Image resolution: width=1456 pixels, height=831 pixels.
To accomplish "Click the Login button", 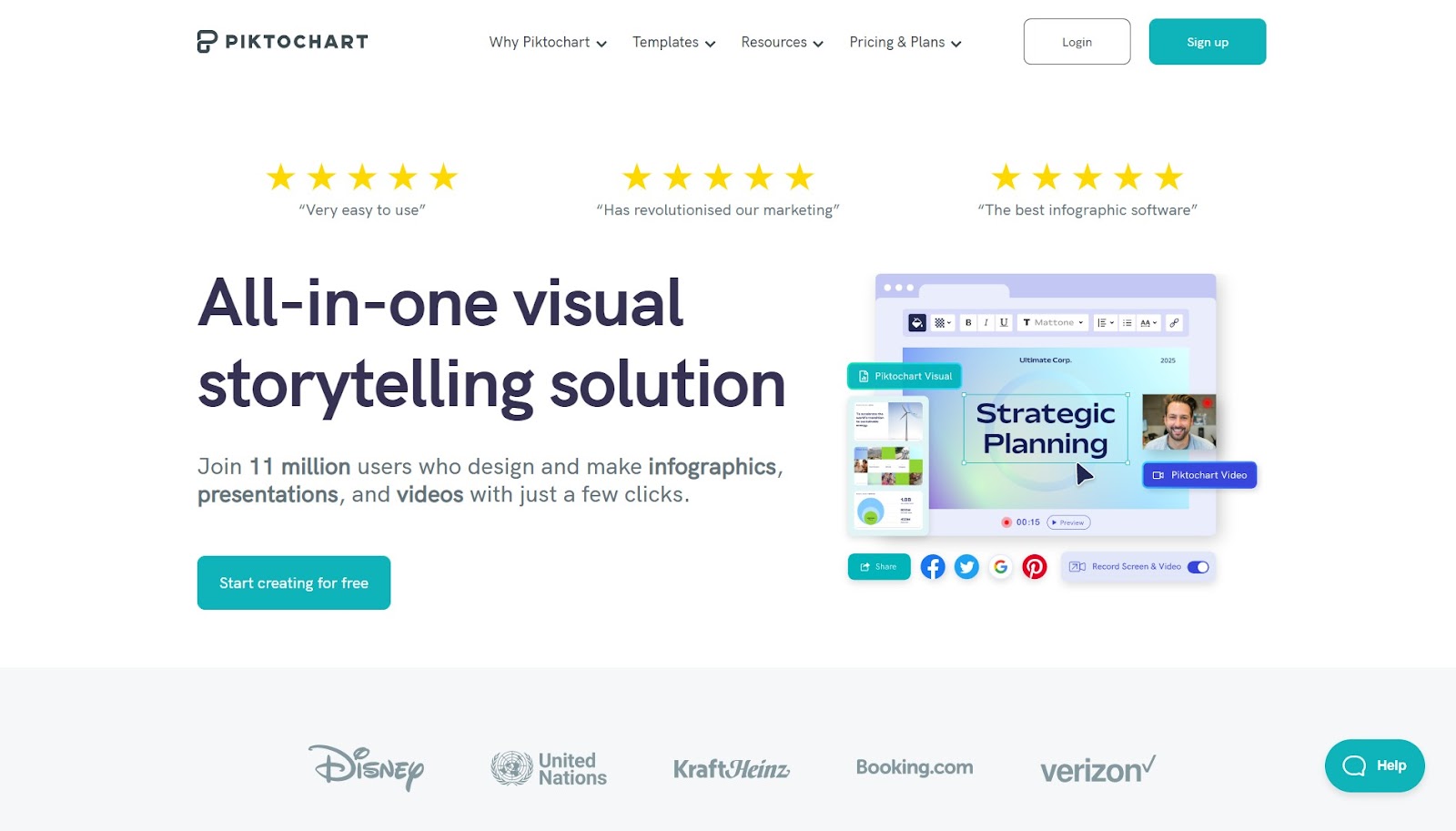I will (1077, 42).
